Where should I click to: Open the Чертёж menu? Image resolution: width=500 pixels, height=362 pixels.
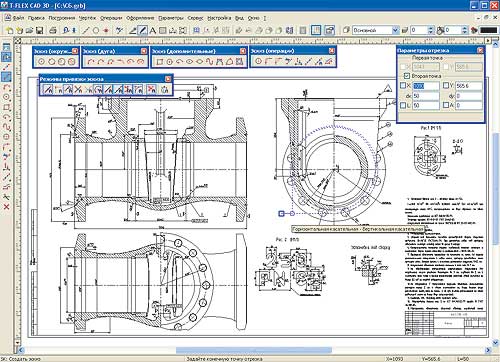click(87, 18)
